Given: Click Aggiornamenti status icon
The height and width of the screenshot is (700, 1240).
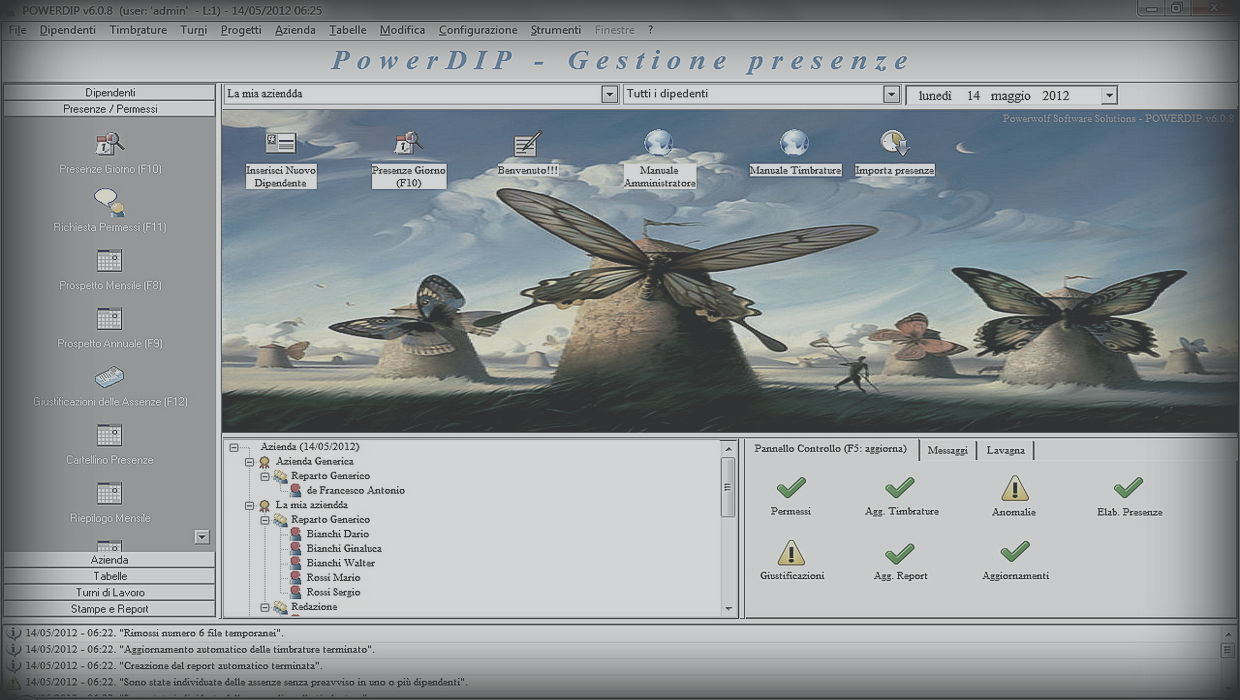Looking at the screenshot, I should 1015,552.
